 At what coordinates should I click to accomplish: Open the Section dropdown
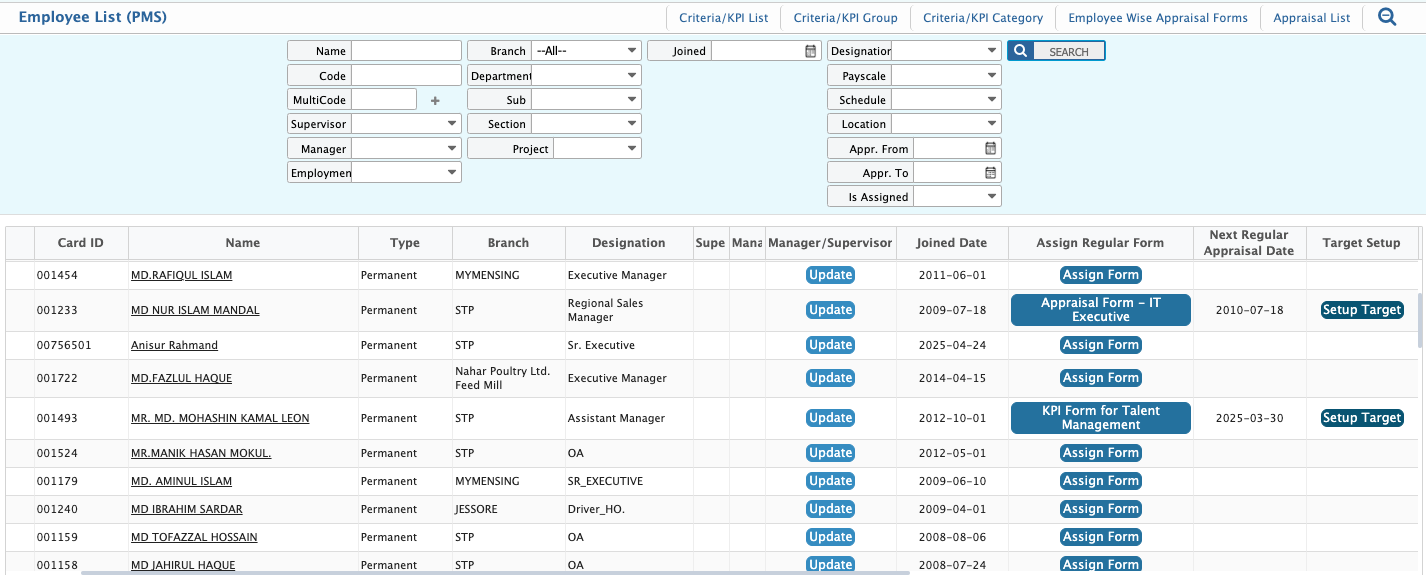pyautogui.click(x=586, y=124)
